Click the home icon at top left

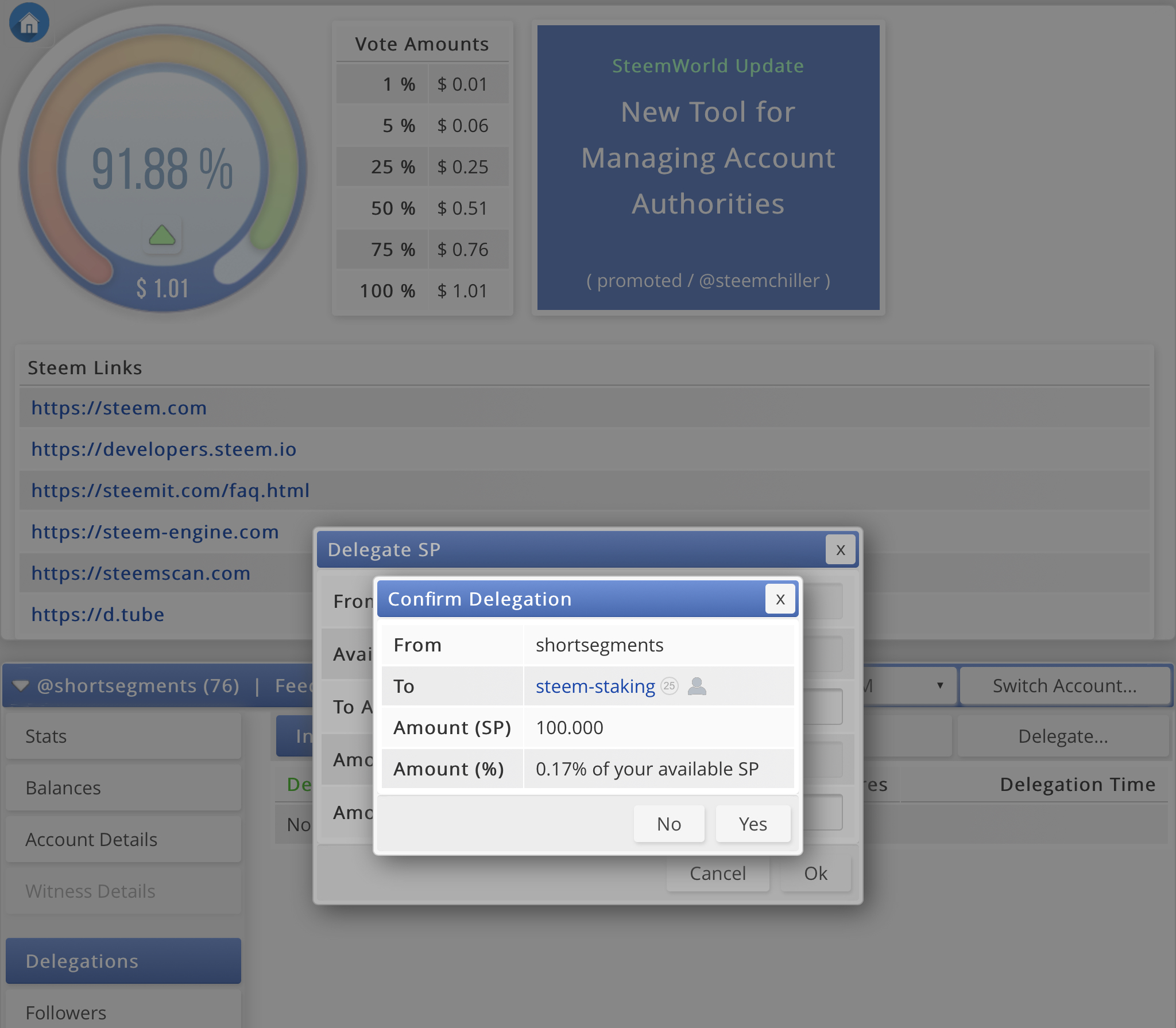[x=29, y=23]
